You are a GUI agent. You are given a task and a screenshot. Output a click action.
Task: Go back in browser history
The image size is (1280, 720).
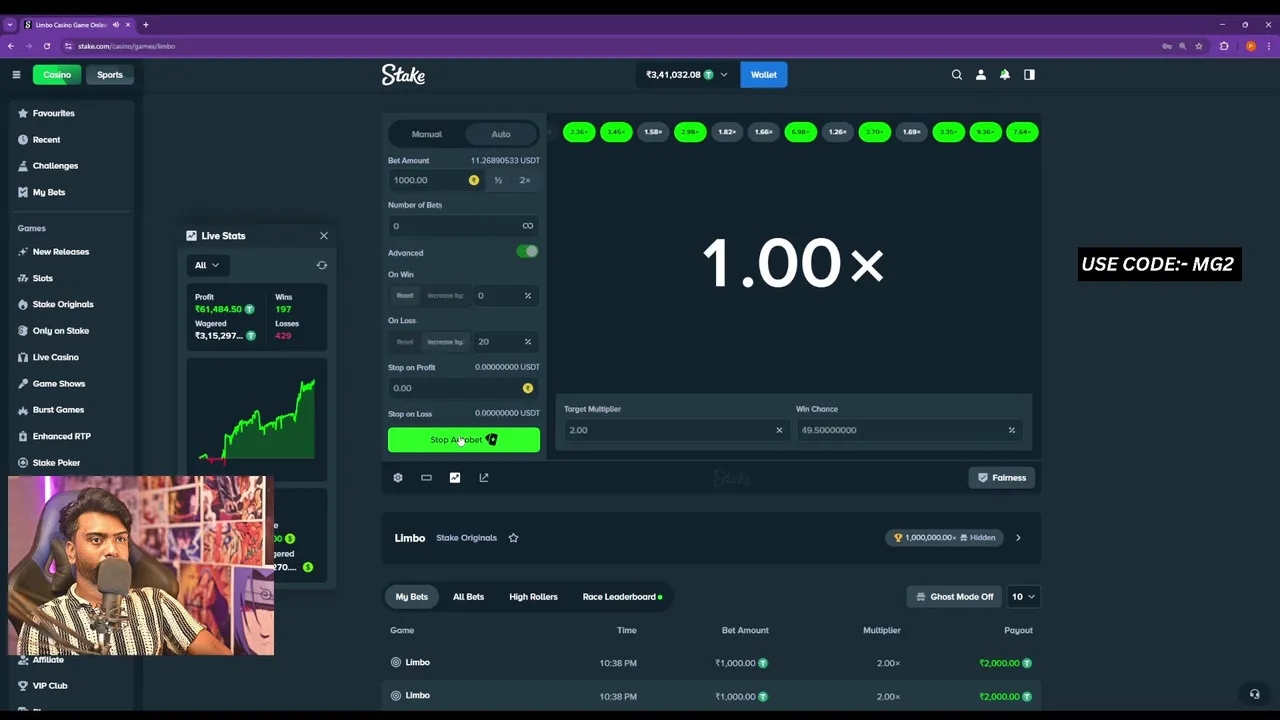click(x=11, y=46)
